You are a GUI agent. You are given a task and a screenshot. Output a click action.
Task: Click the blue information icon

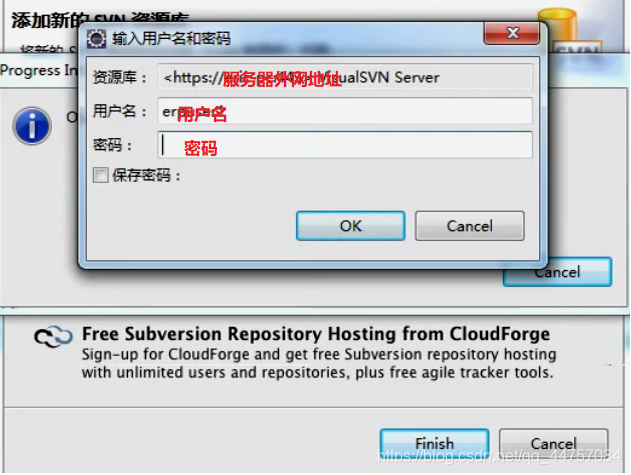pyautogui.click(x=32, y=126)
